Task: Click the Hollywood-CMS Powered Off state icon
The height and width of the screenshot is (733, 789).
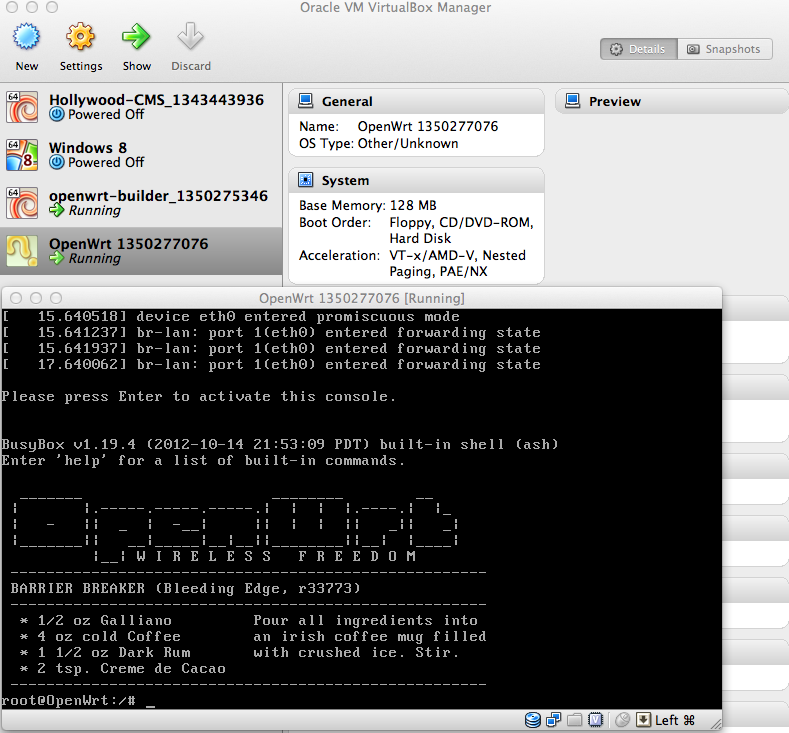Action: point(57,115)
